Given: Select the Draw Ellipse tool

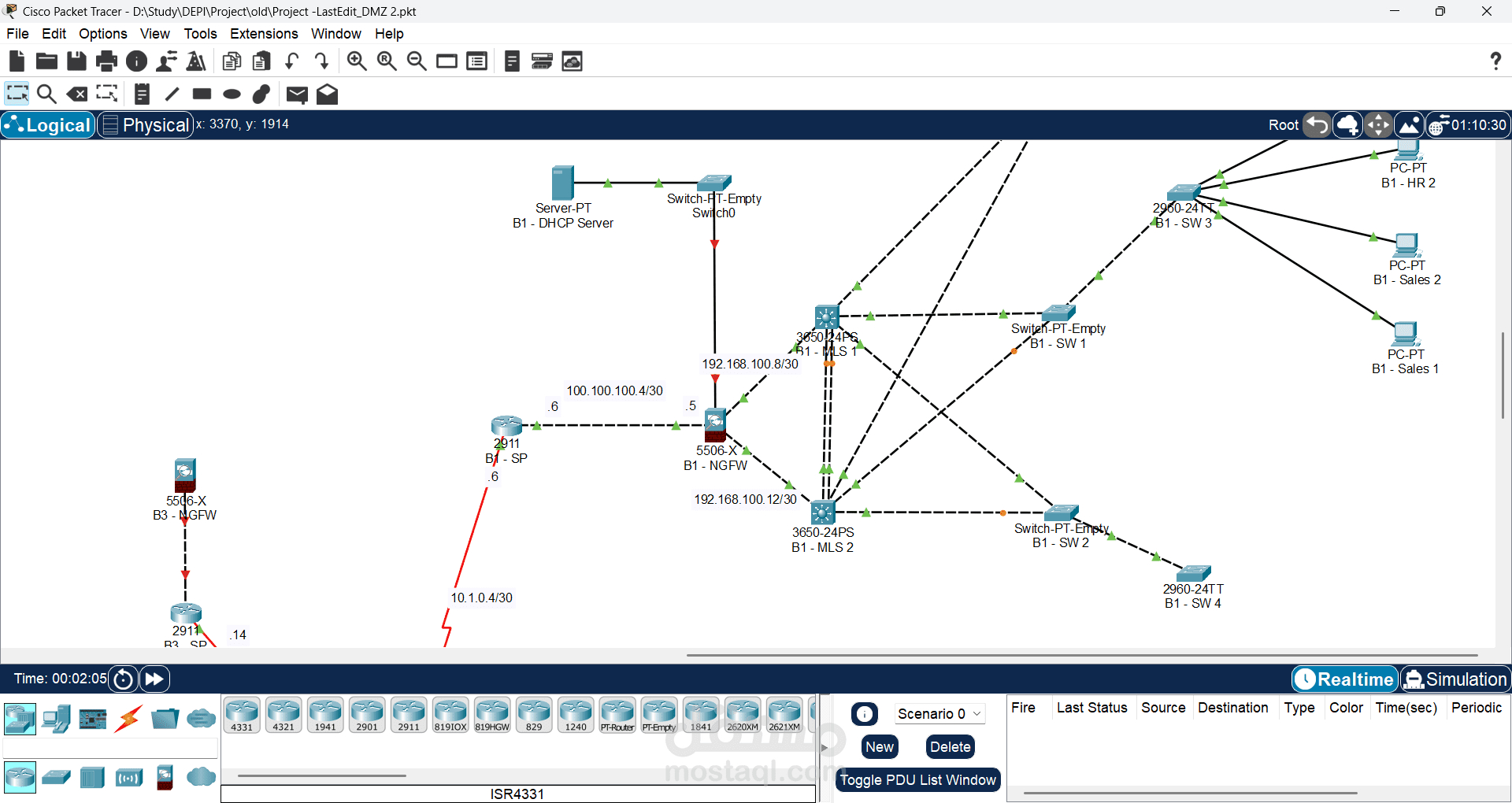Looking at the screenshot, I should [232, 94].
